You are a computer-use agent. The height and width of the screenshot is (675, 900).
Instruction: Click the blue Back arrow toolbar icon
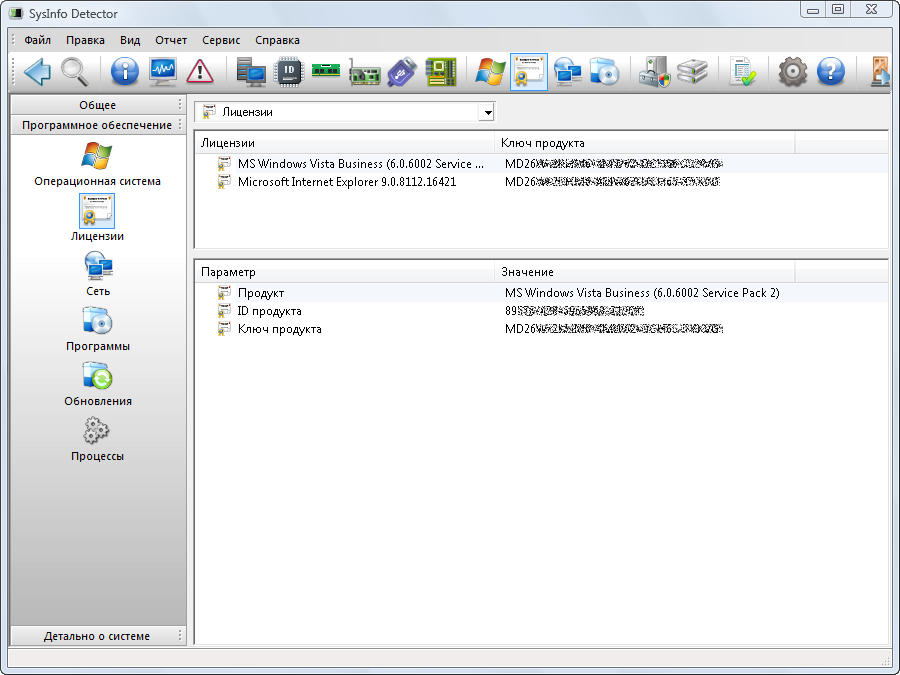(x=37, y=72)
